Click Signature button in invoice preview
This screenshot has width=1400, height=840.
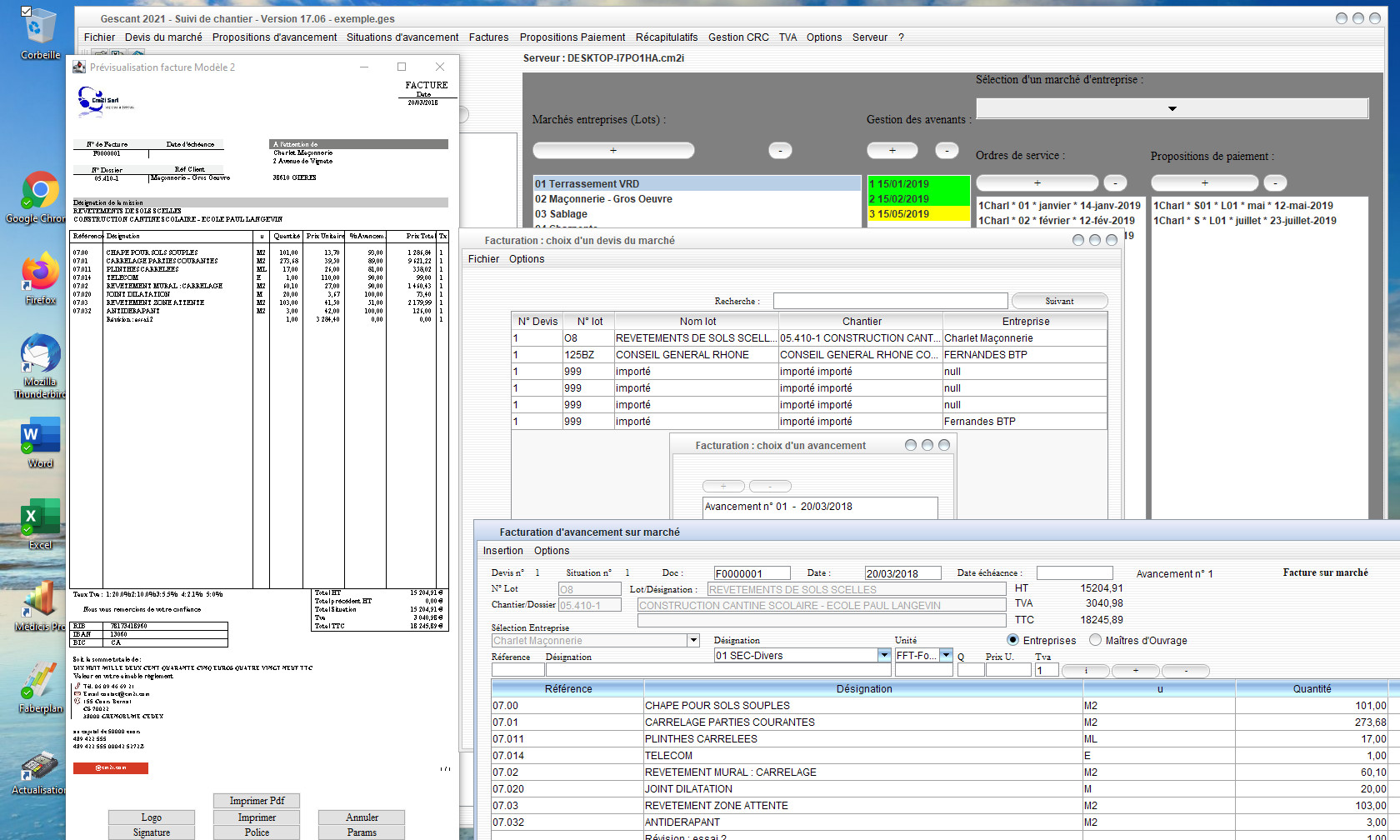[152, 832]
